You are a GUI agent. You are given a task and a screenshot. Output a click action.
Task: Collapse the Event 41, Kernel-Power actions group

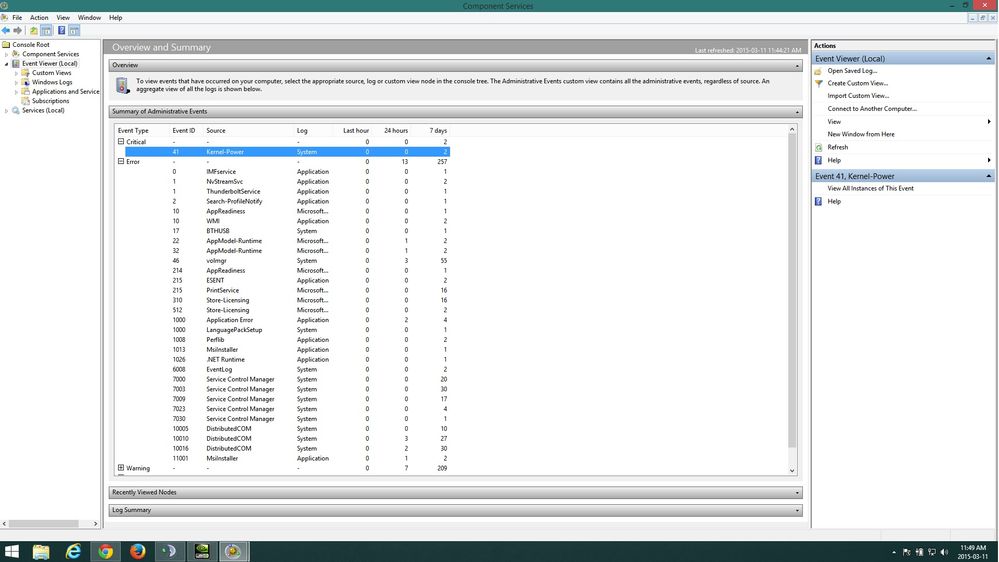(989, 177)
